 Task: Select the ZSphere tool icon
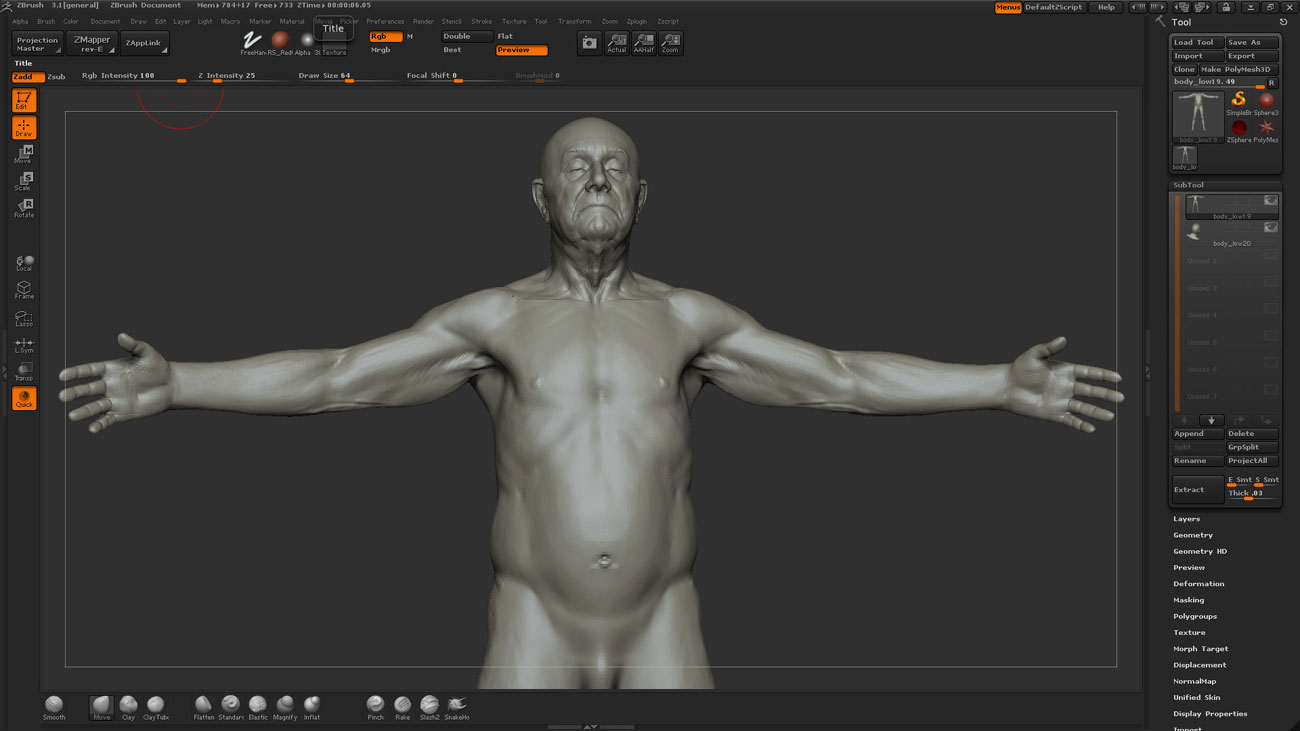(1239, 128)
